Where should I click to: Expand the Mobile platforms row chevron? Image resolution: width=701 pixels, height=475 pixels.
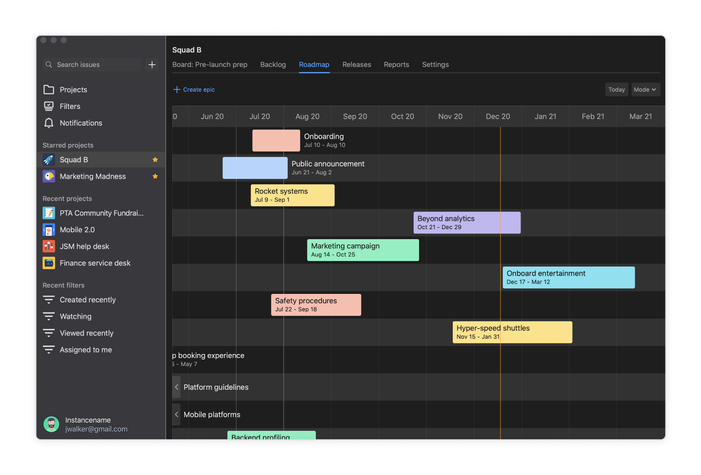tap(177, 415)
